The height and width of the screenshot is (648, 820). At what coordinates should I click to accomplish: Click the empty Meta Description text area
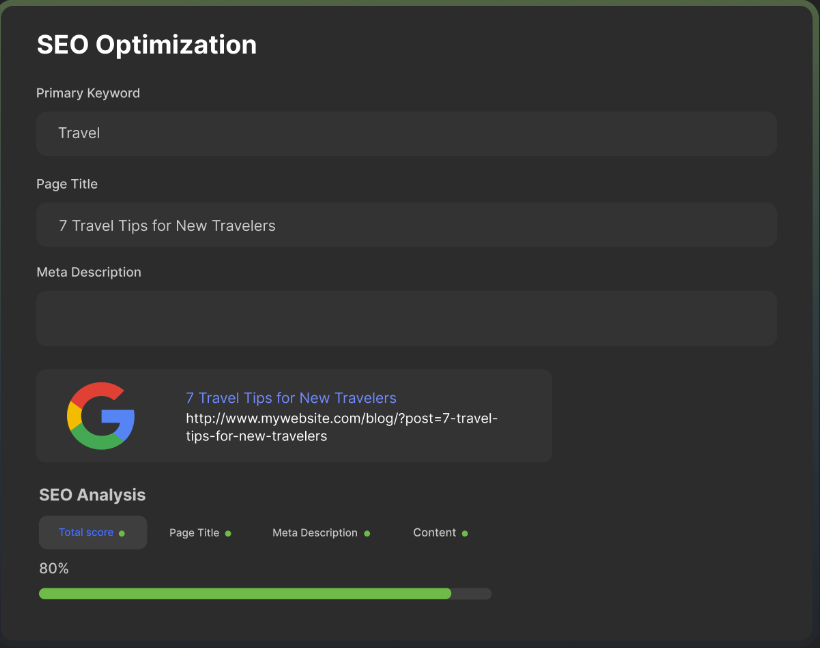click(x=406, y=318)
